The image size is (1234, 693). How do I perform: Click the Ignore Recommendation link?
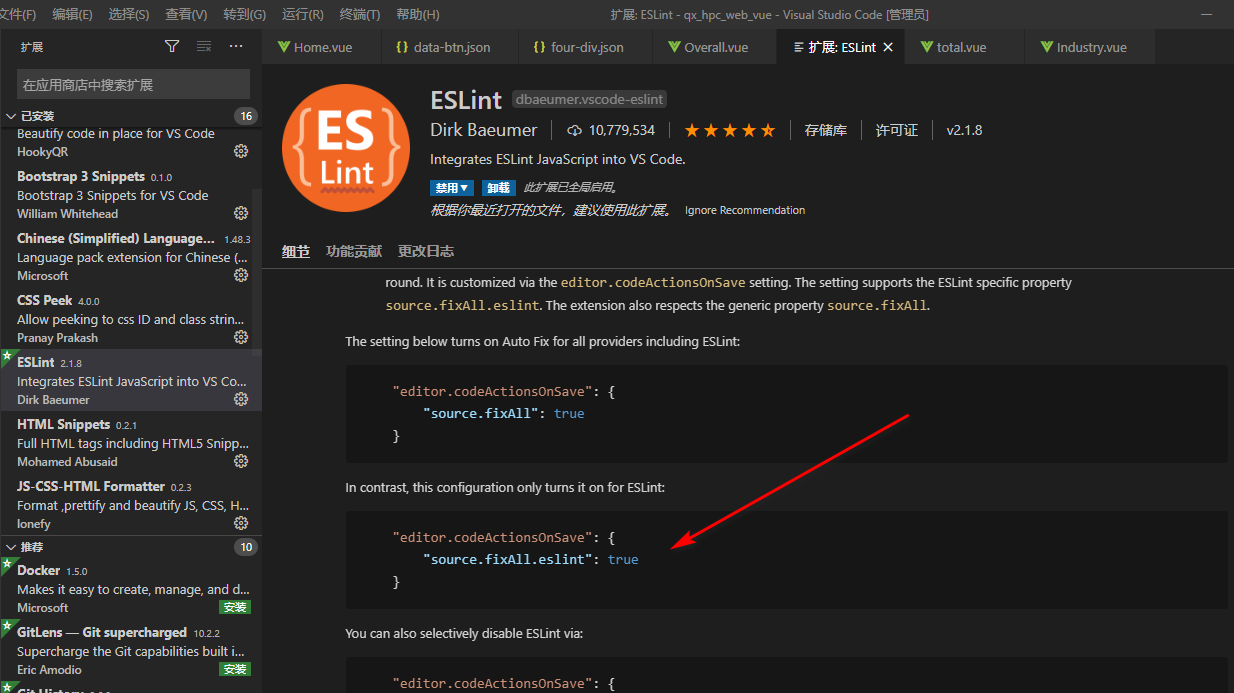pyautogui.click(x=745, y=210)
